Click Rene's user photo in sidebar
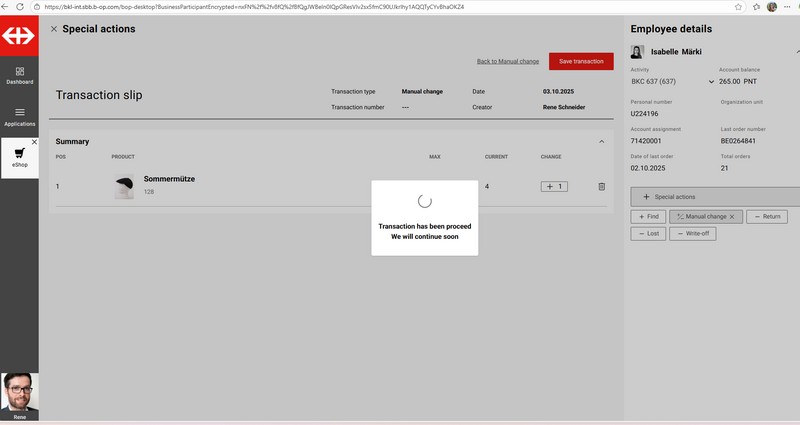 click(19, 393)
